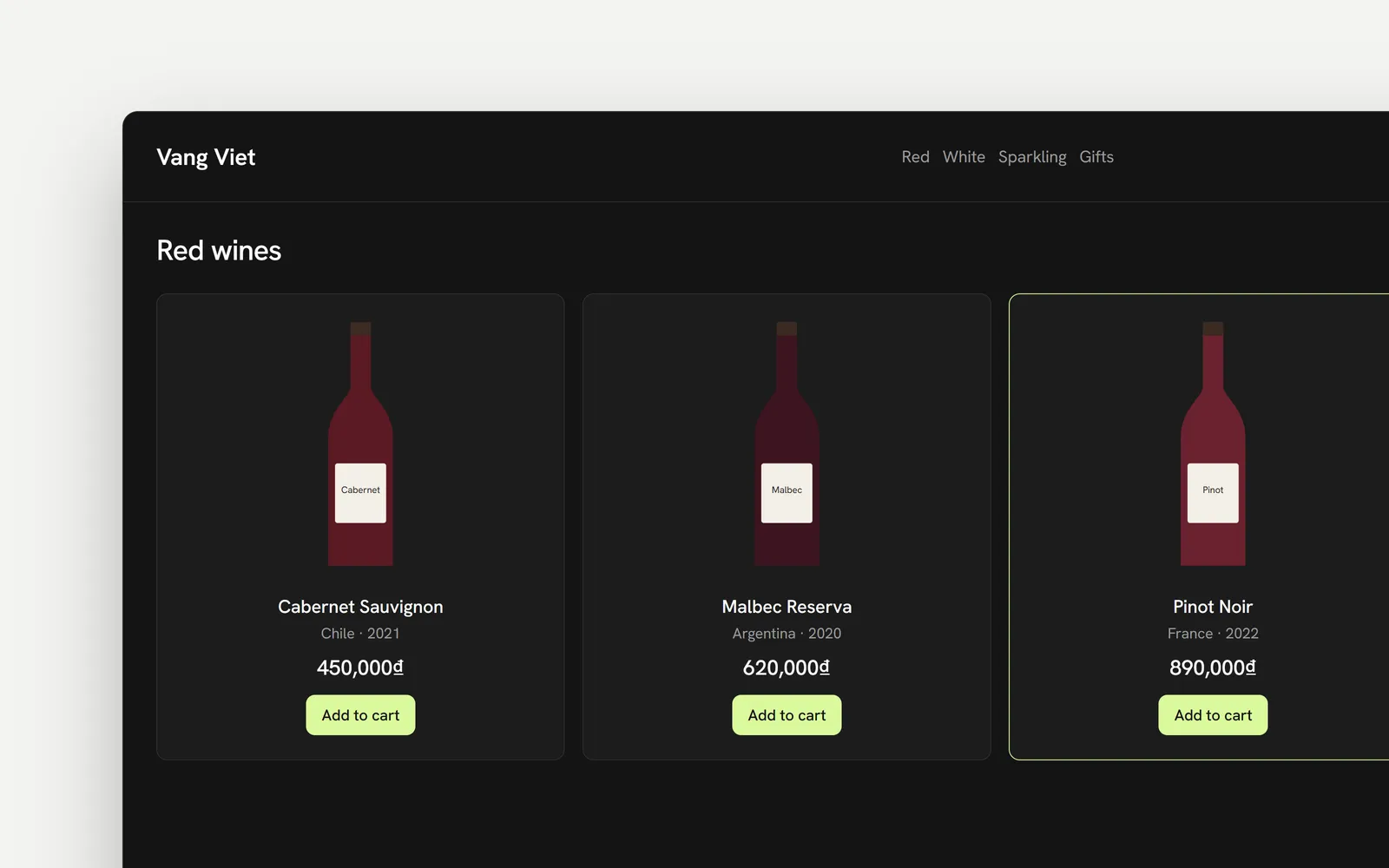This screenshot has height=868, width=1389.
Task: Open the Gifts menu item
Action: [x=1096, y=157]
